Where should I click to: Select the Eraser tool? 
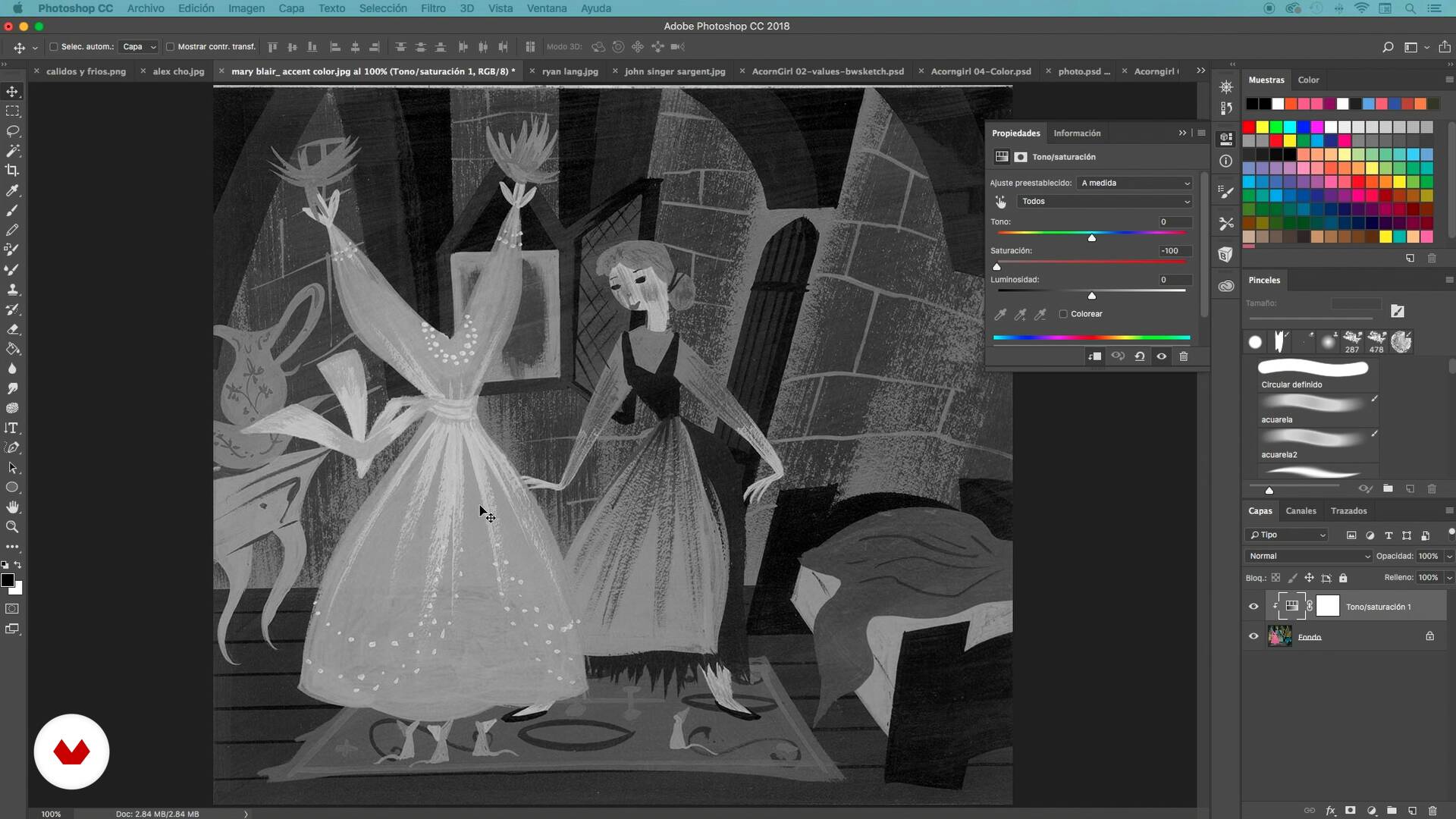pos(12,329)
